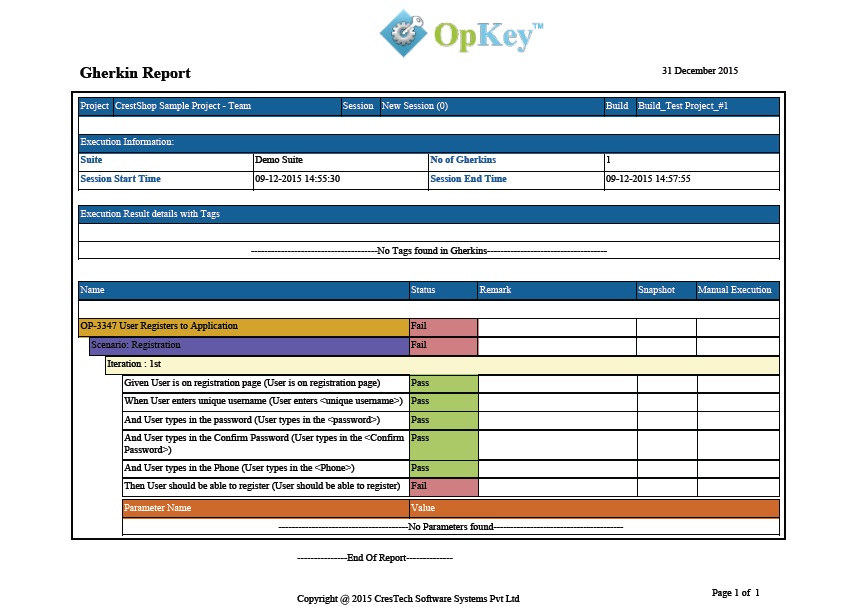Click Fail status of Scenario: Registration
859x607 pixels.
click(443, 346)
